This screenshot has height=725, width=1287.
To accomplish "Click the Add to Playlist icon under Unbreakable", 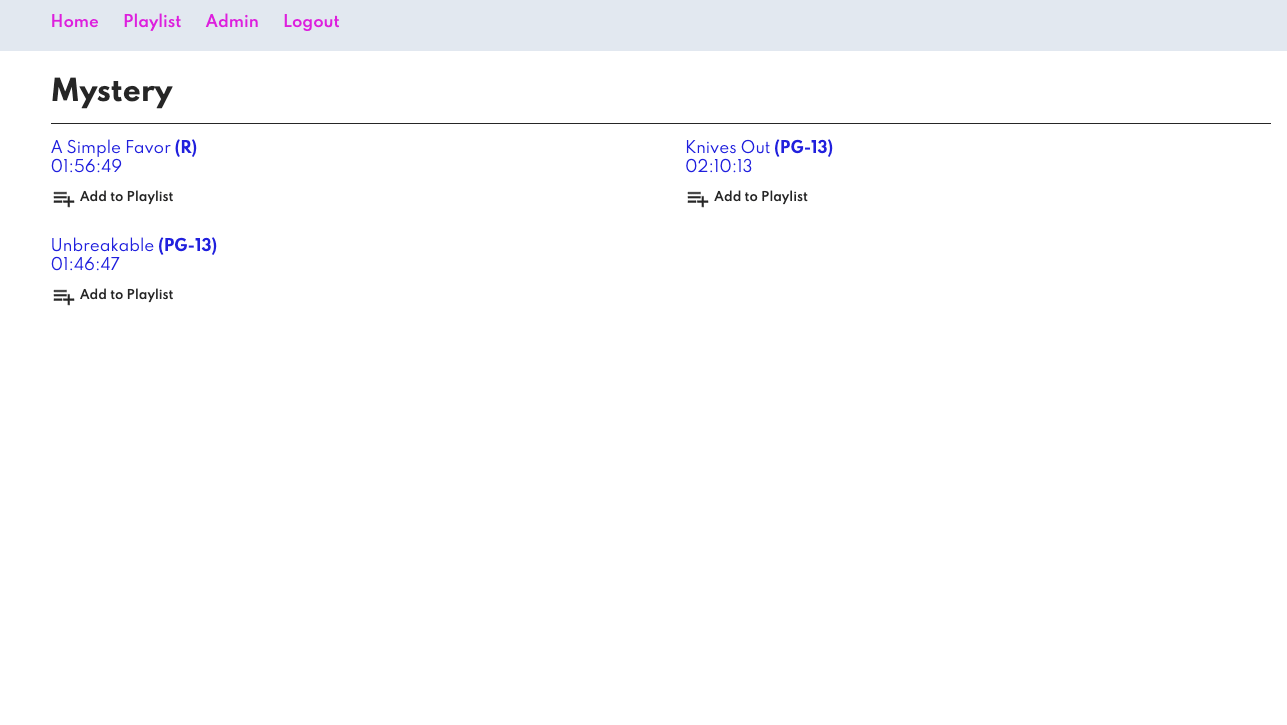I will (x=63, y=296).
